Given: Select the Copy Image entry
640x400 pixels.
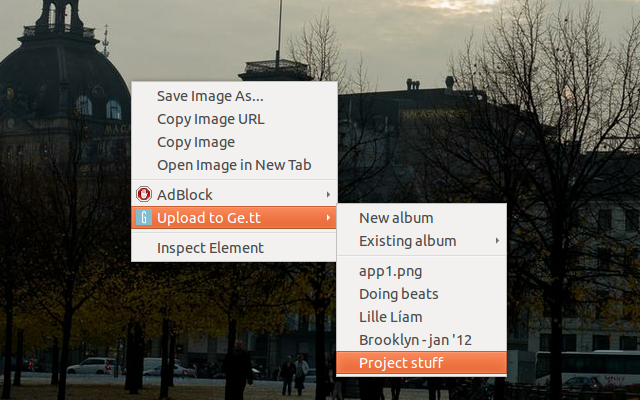Looking at the screenshot, I should (x=196, y=142).
